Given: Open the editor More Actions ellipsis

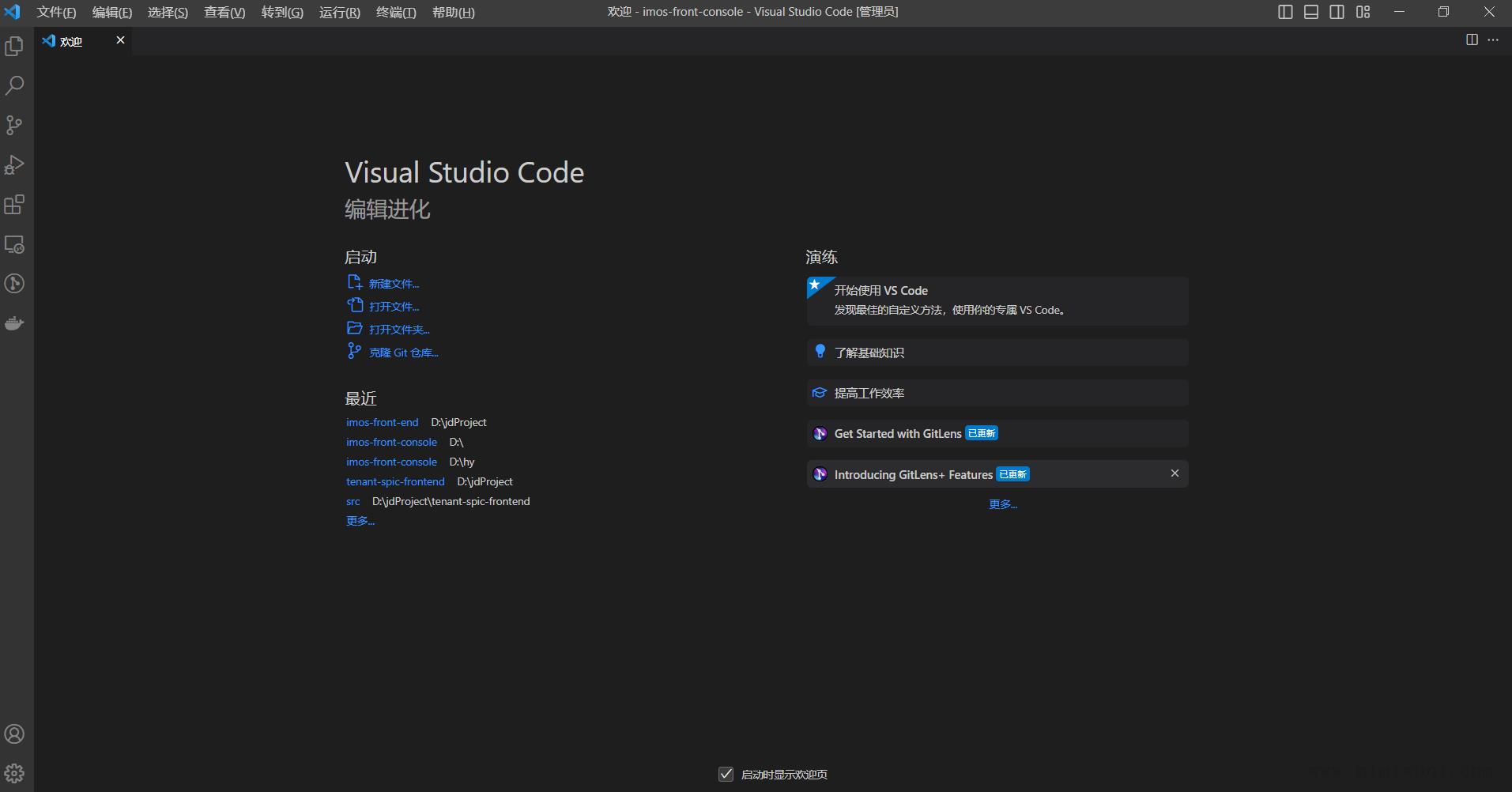Looking at the screenshot, I should click(x=1493, y=40).
